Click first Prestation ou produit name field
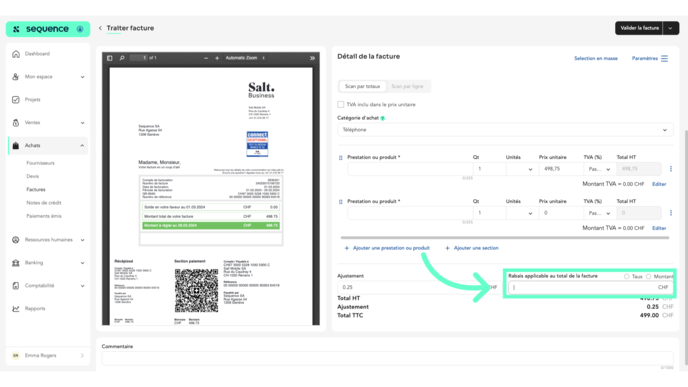This screenshot has height=387, width=688. click(410, 169)
